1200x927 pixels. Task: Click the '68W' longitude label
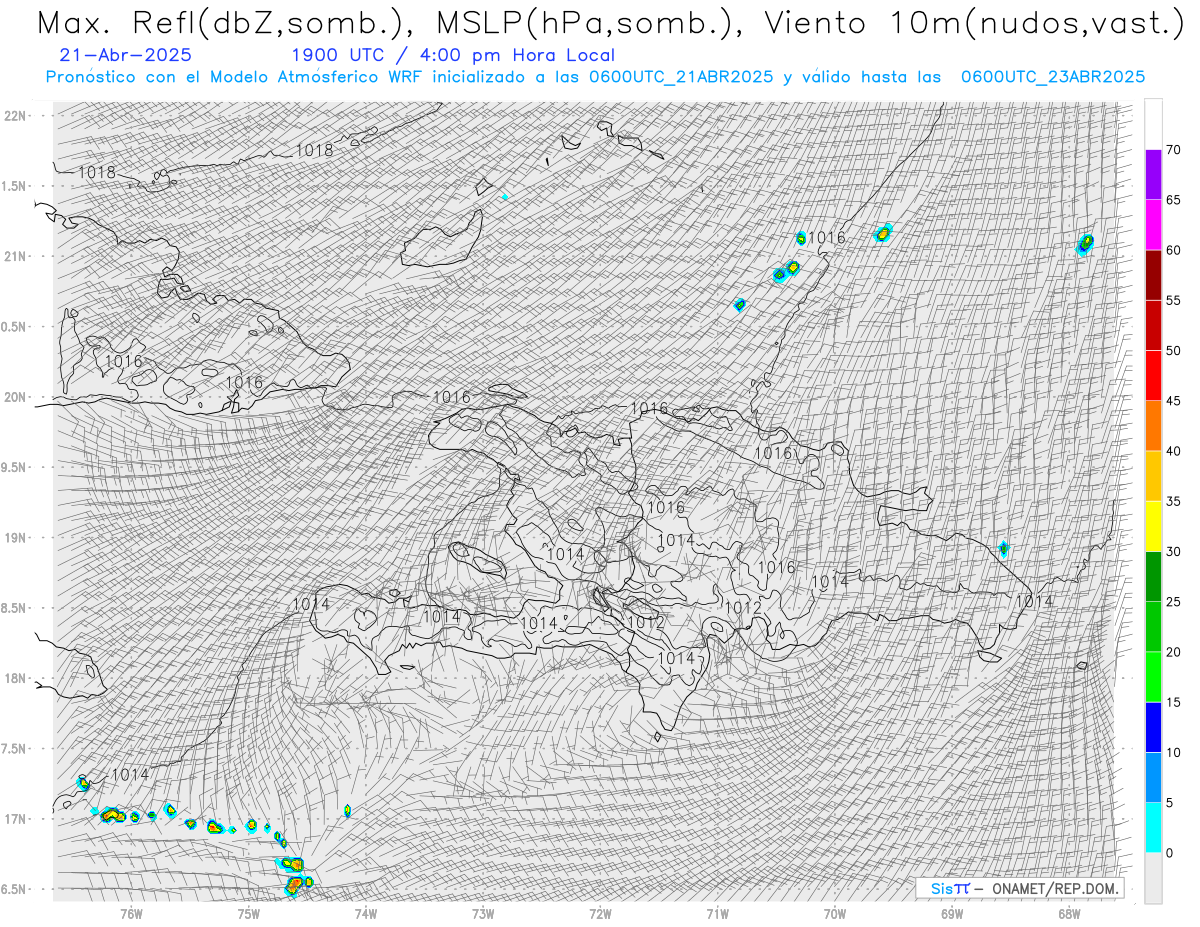pyautogui.click(x=1068, y=913)
